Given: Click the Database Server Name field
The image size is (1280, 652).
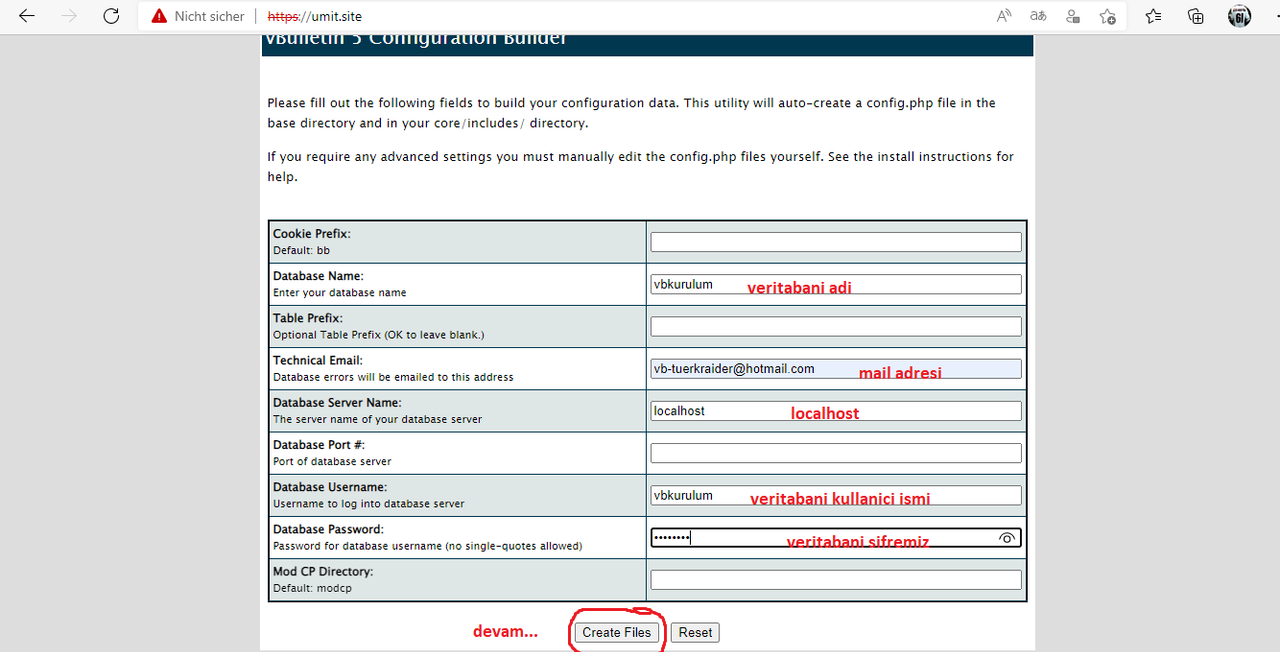Looking at the screenshot, I should click(x=836, y=411).
